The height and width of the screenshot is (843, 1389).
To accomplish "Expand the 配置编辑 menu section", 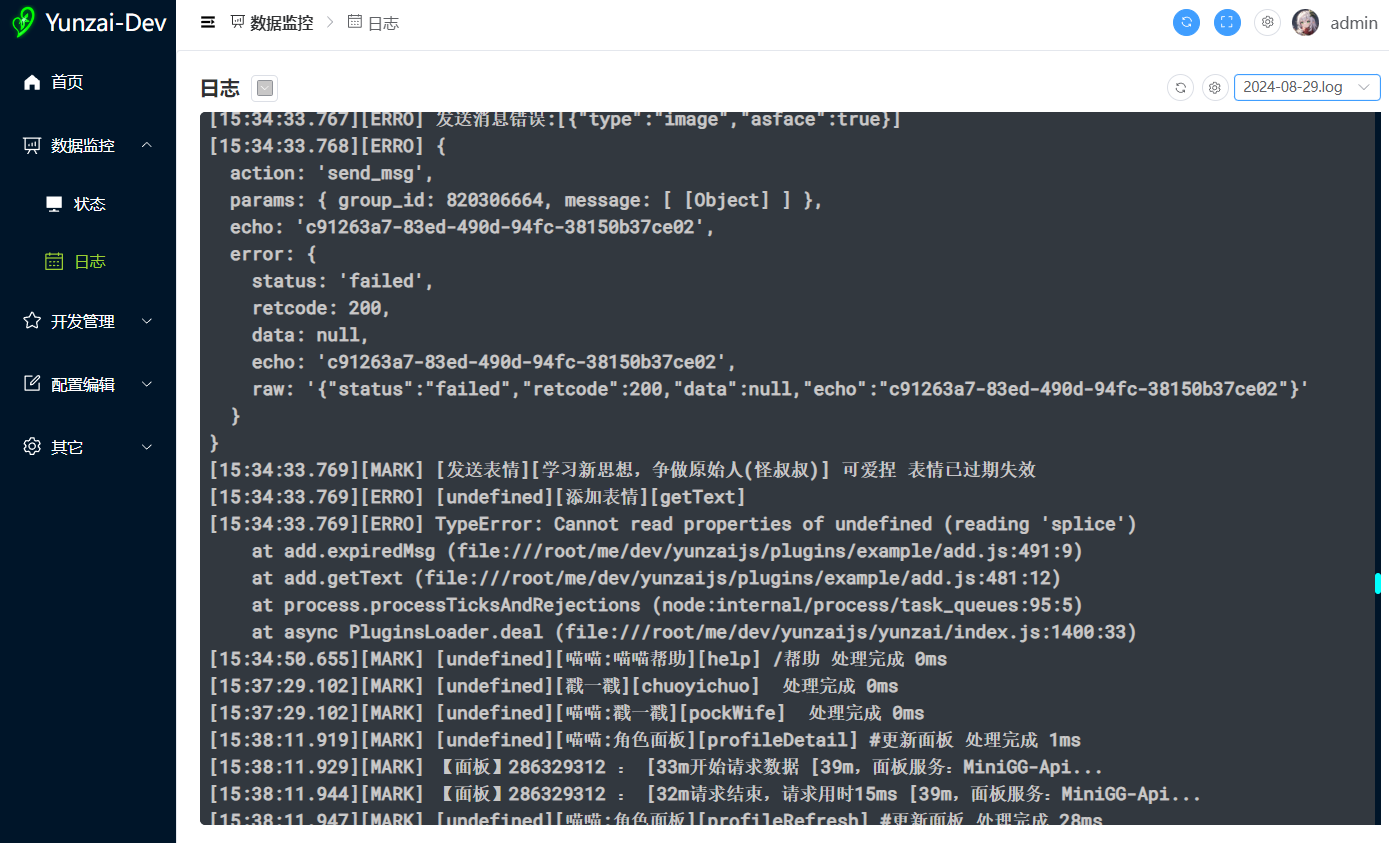I will tap(88, 384).
